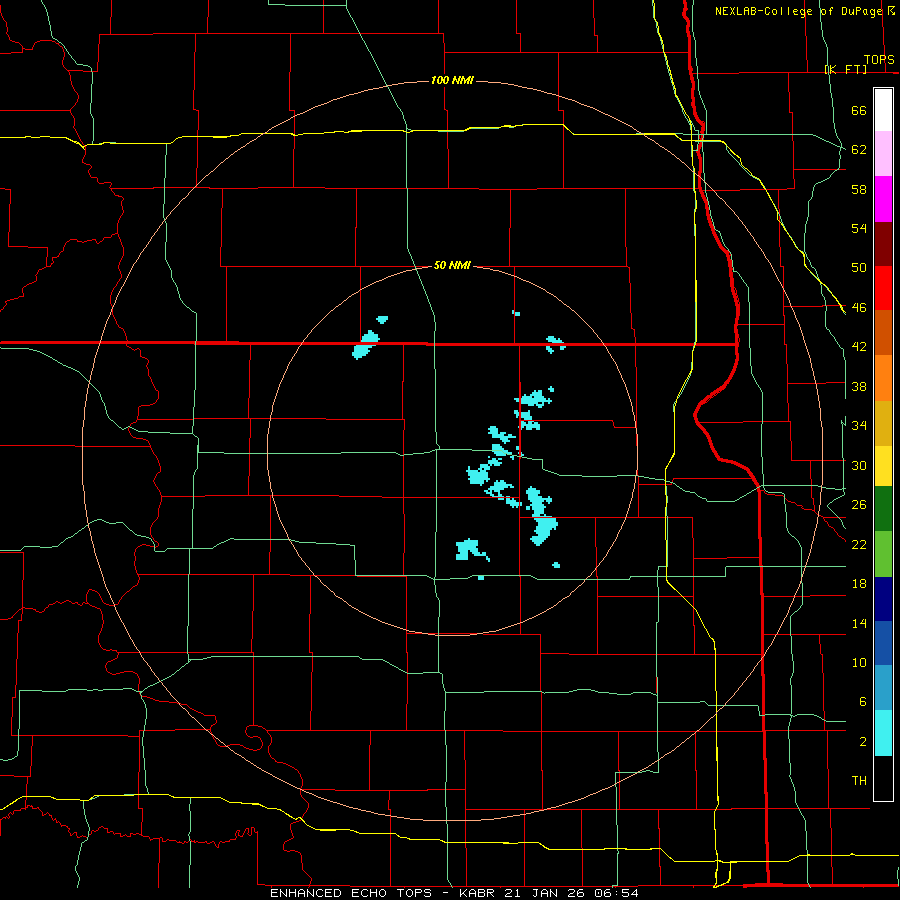The image size is (900, 900).
Task: Select the light green legend swatch
Action: pos(883,554)
